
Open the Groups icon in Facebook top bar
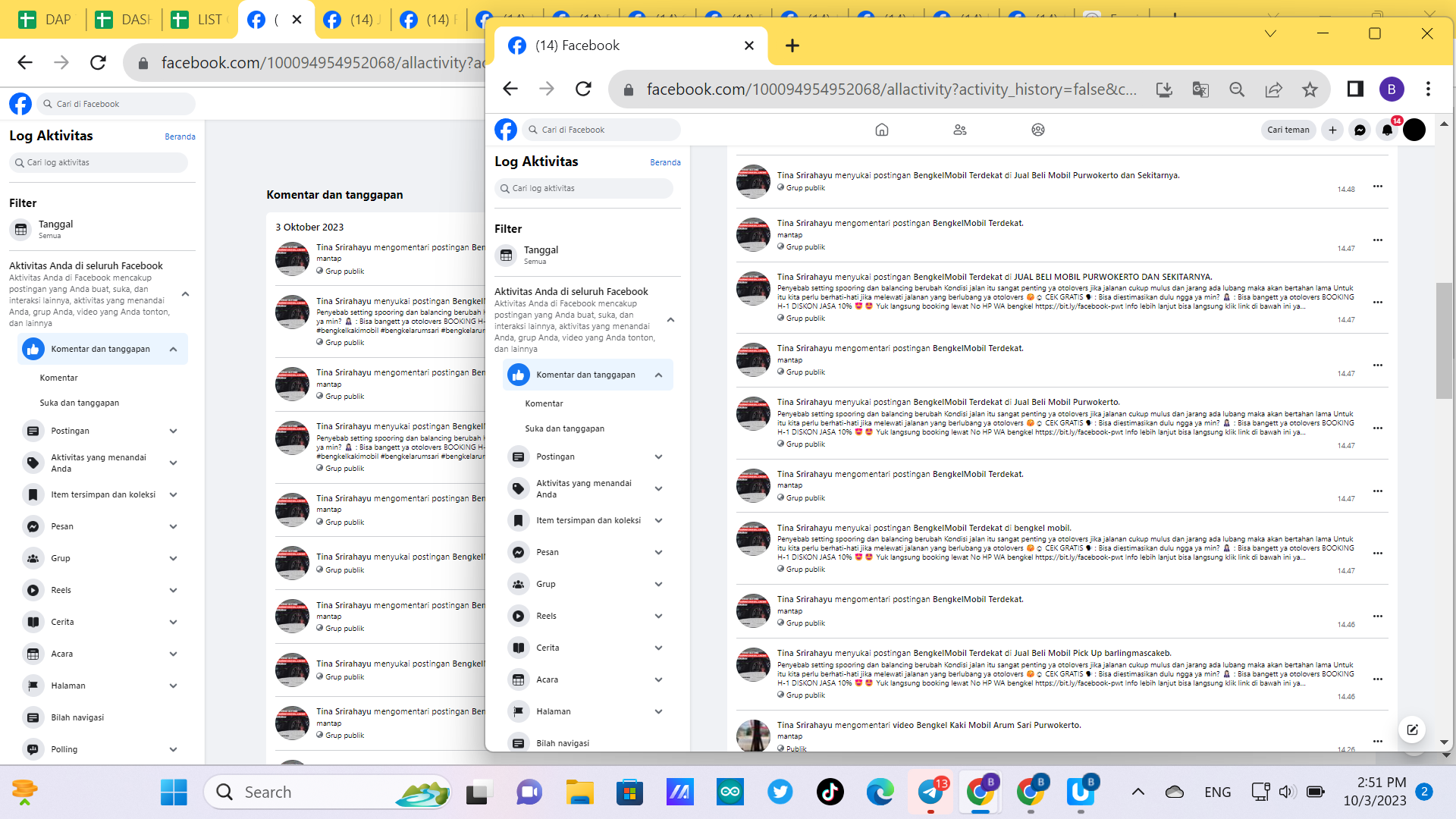tap(1038, 130)
